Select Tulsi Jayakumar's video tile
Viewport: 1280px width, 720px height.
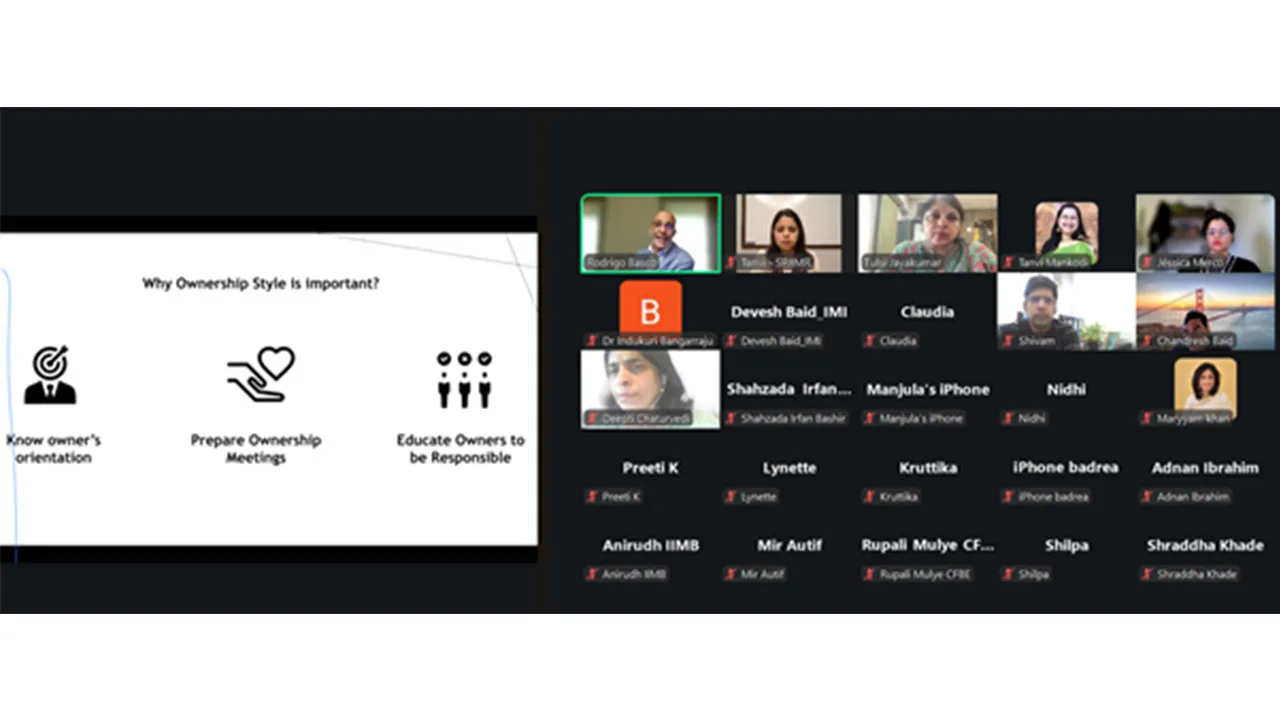927,233
